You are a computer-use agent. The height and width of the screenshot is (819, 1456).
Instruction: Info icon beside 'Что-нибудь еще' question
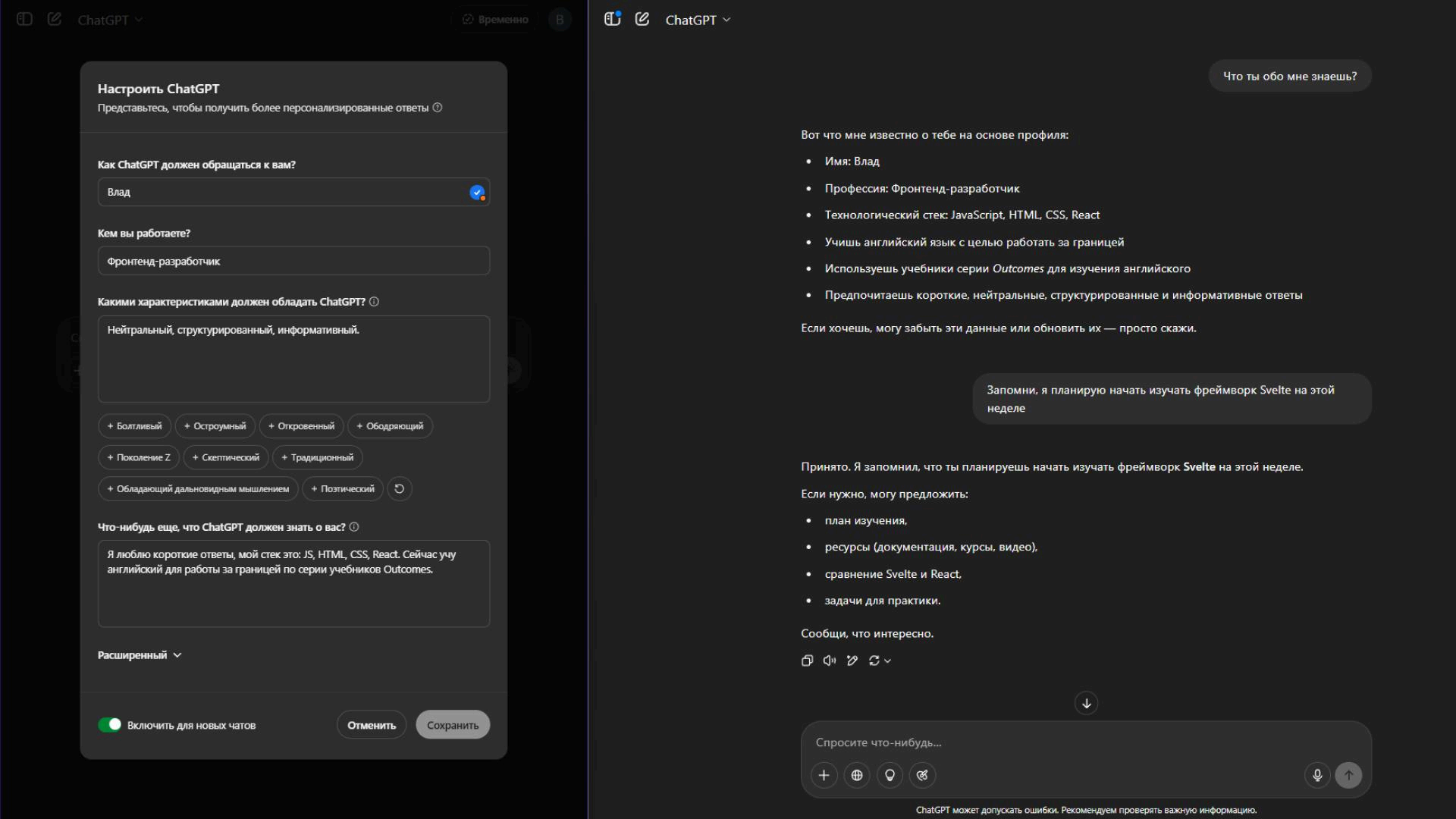pyautogui.click(x=354, y=527)
